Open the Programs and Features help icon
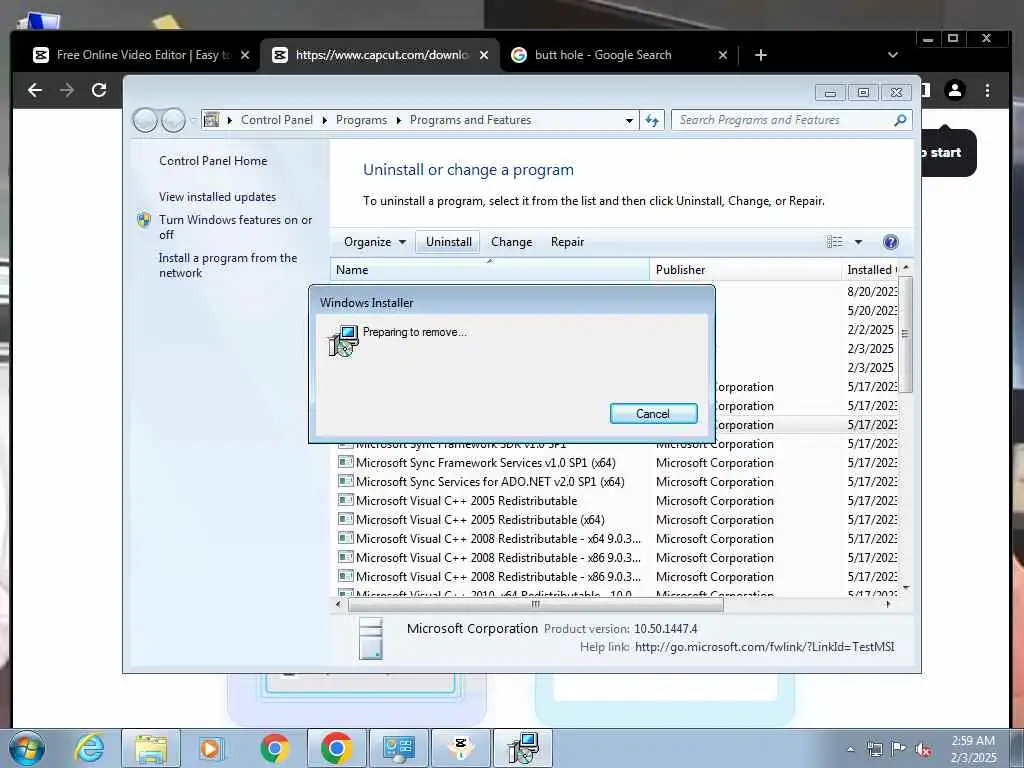Viewport: 1024px width, 768px height. 890,242
